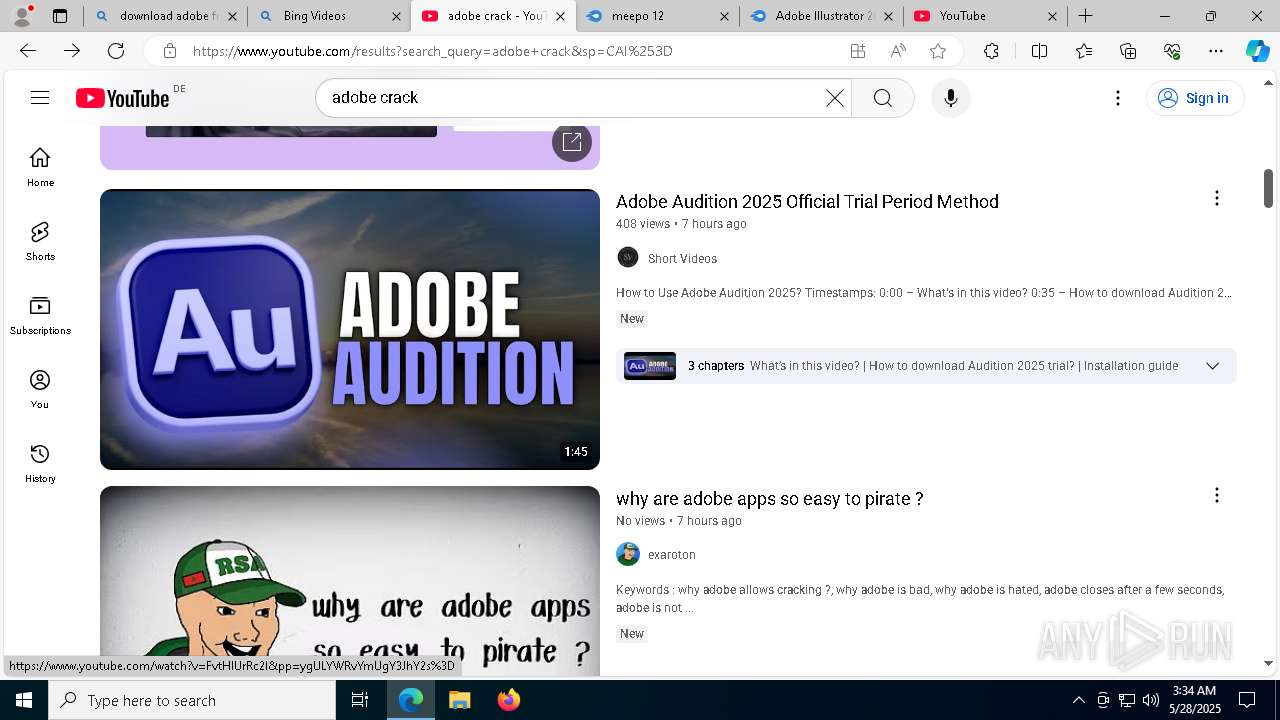Viewport: 1280px width, 720px height.
Task: Click the 3 chapters thumbnail preview
Action: [650, 366]
